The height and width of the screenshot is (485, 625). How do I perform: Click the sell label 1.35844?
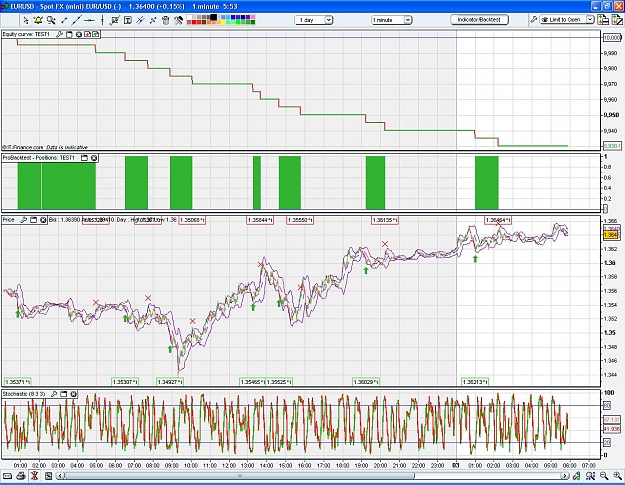click(260, 220)
